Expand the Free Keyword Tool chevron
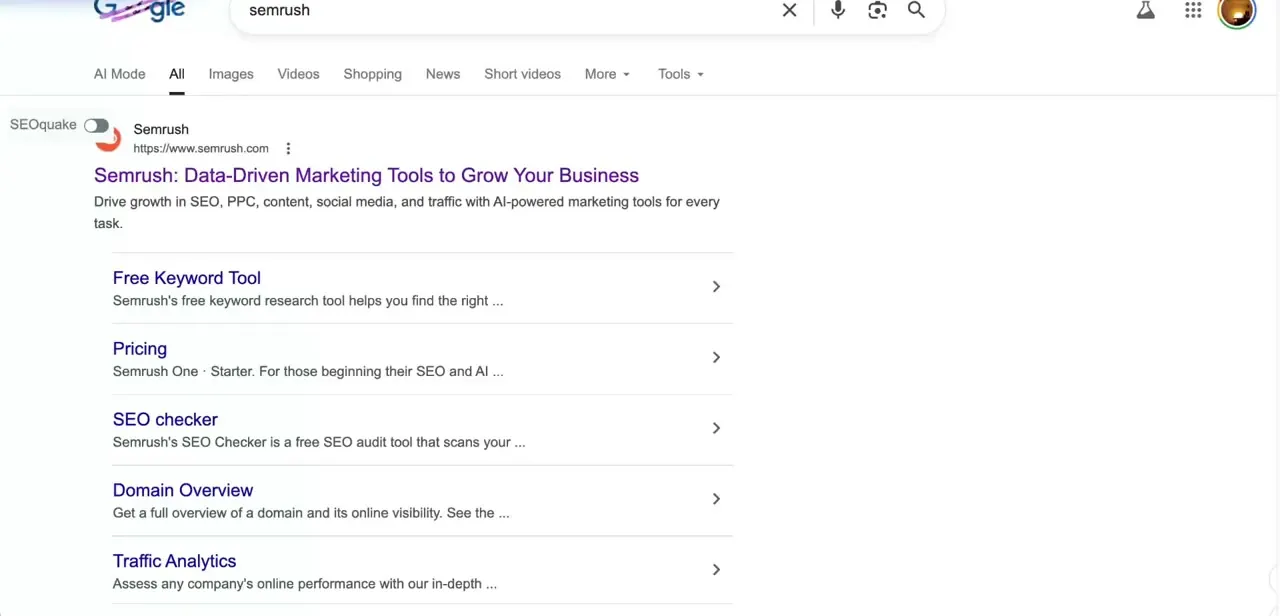The height and width of the screenshot is (616, 1280). (716, 287)
